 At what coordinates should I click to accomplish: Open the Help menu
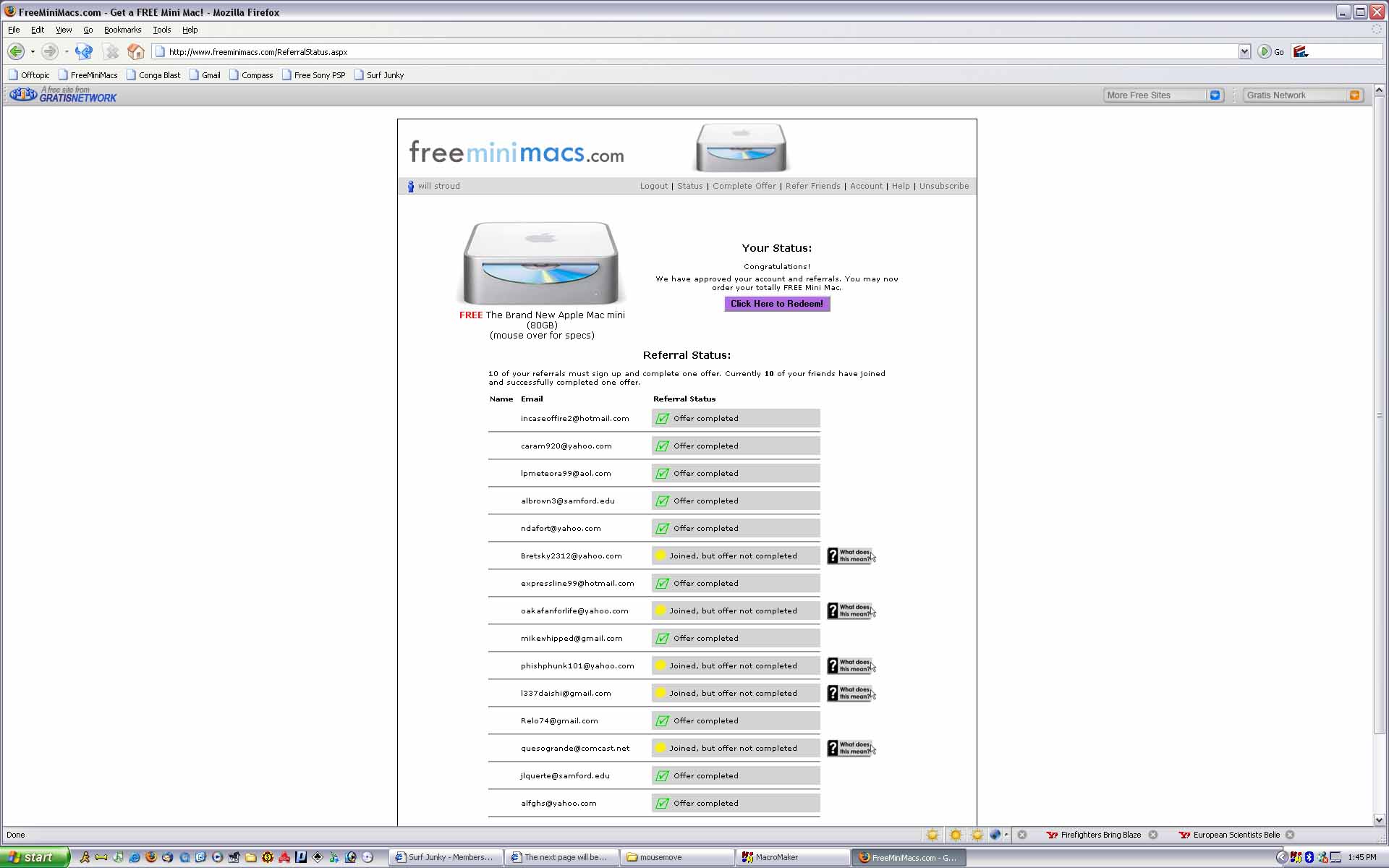pyautogui.click(x=190, y=30)
